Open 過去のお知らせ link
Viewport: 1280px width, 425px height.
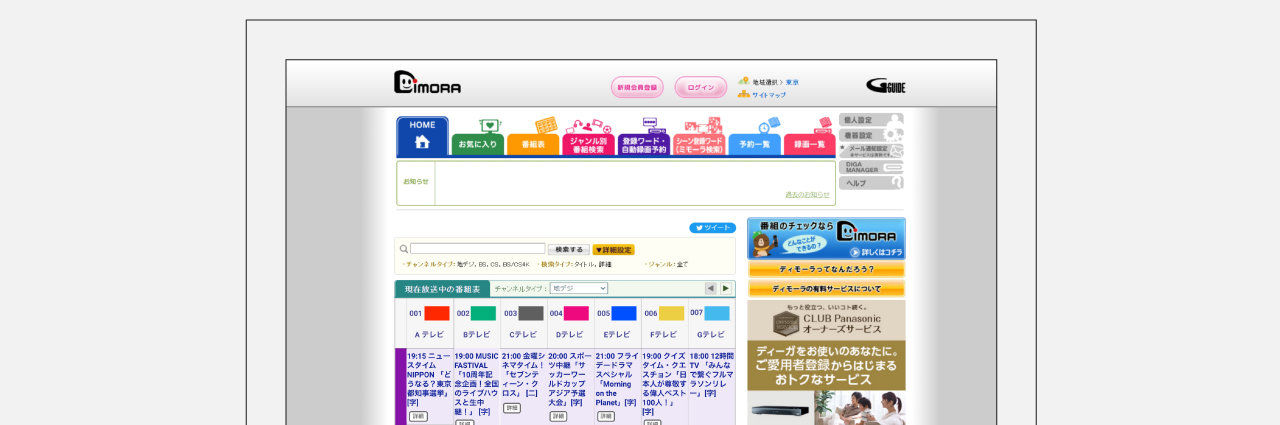point(807,195)
